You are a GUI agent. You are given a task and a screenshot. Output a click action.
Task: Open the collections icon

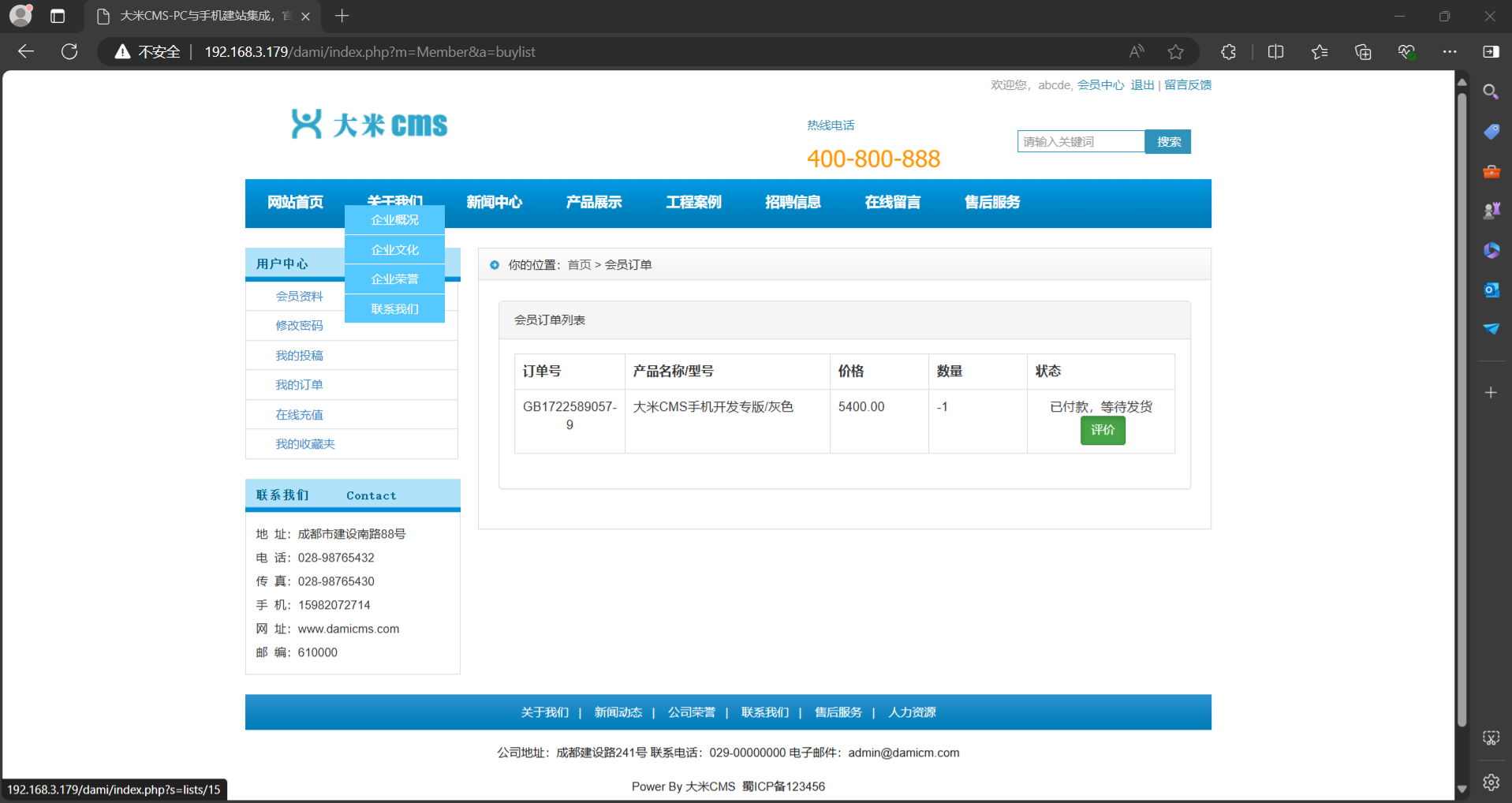(1363, 51)
